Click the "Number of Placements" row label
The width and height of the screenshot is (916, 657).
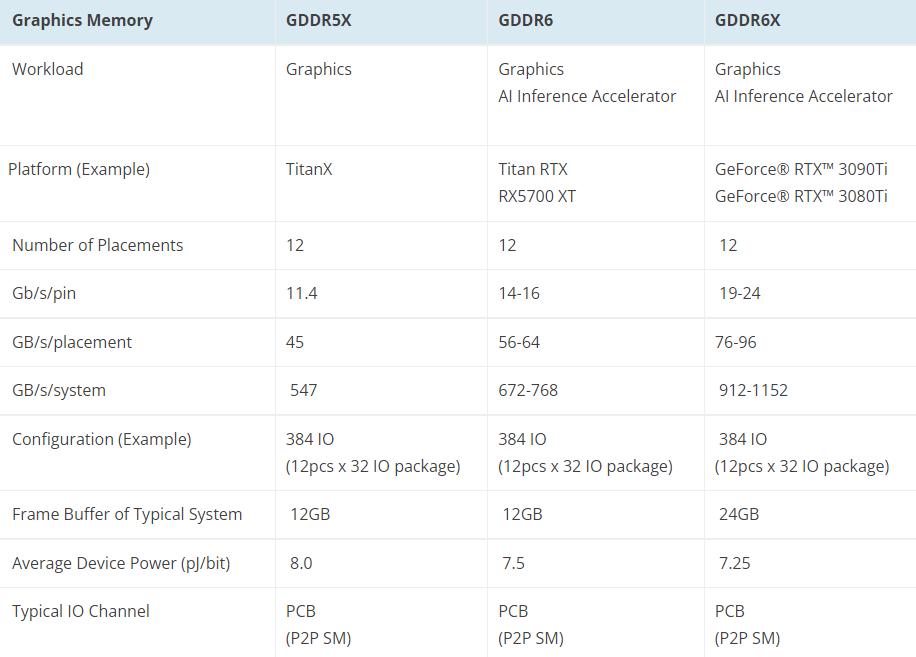pyautogui.click(x=98, y=245)
